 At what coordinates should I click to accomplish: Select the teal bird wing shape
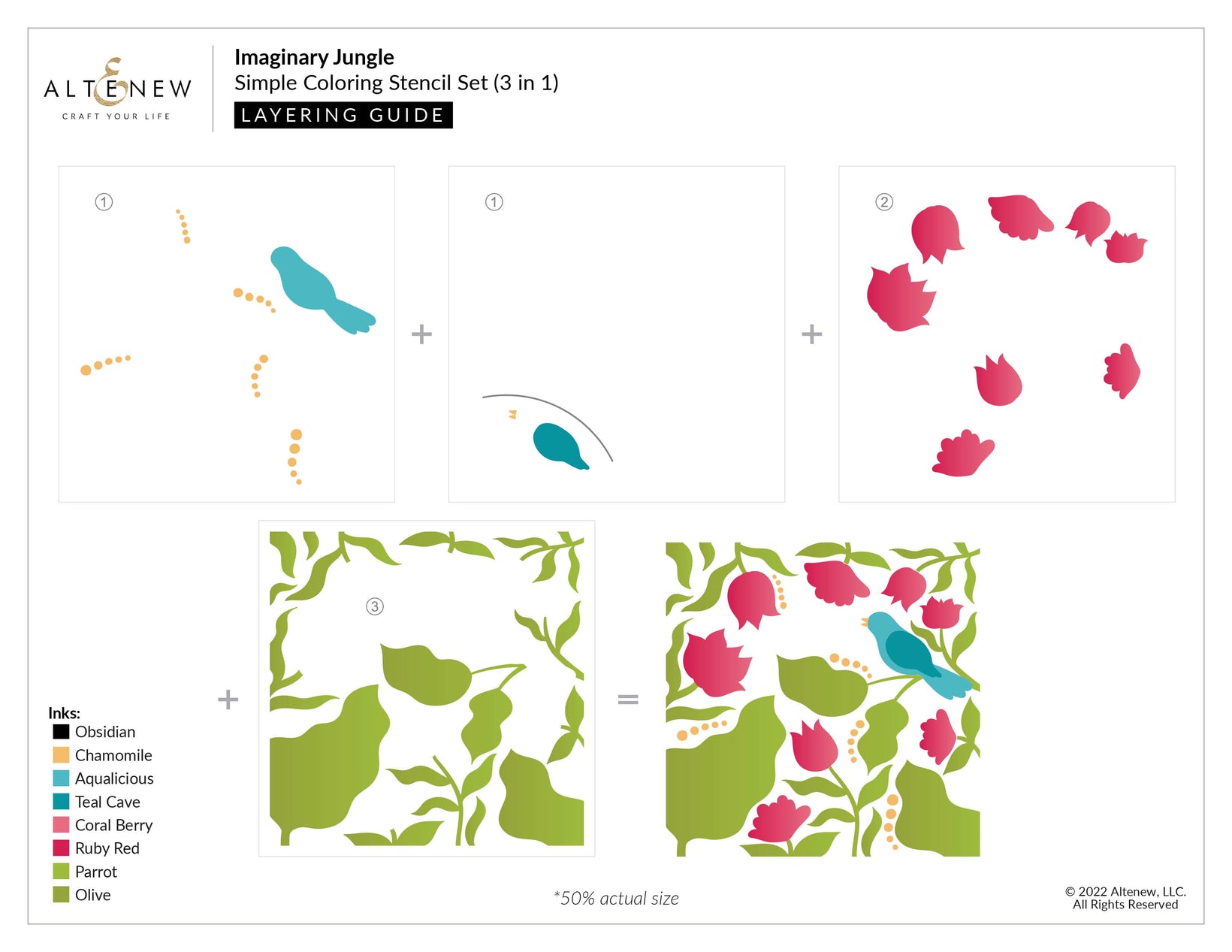click(x=558, y=445)
